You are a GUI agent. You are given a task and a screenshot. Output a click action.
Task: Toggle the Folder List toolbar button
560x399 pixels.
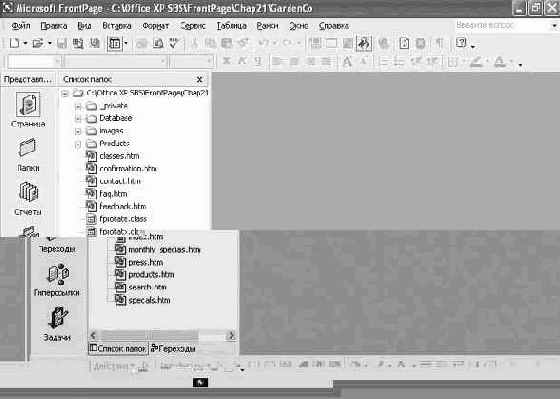point(115,44)
